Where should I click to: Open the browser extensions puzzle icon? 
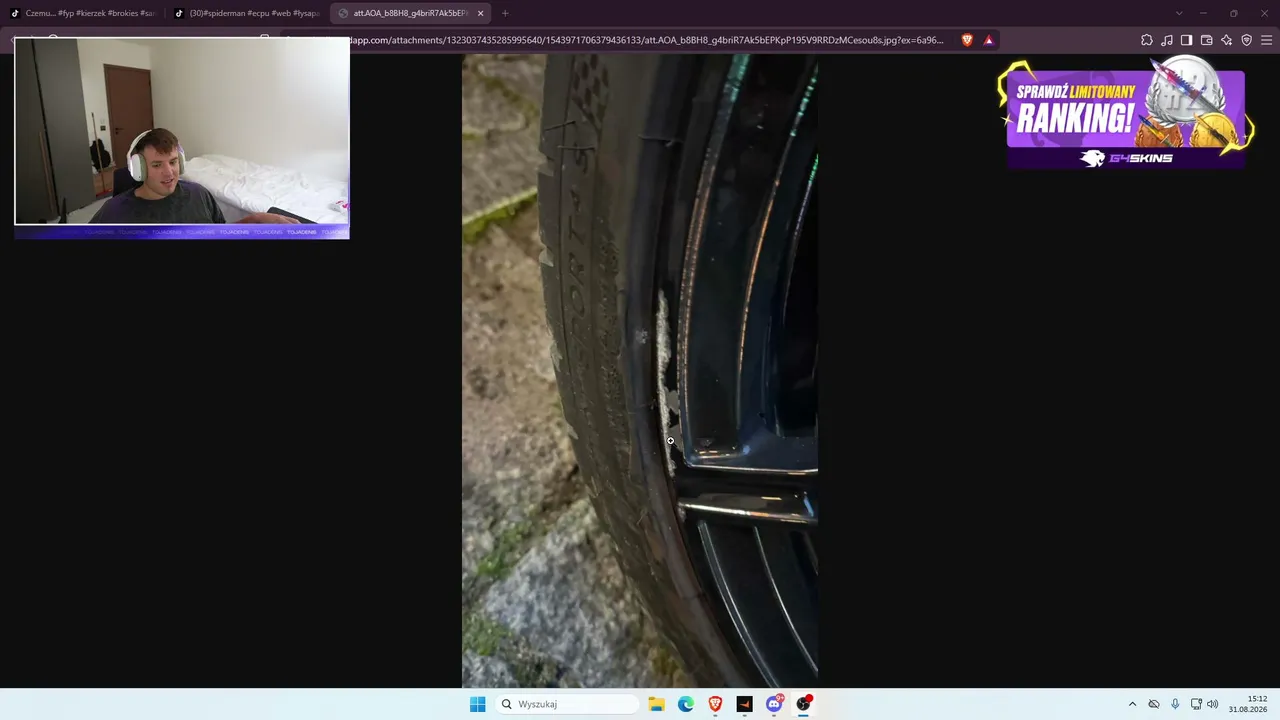click(1147, 40)
